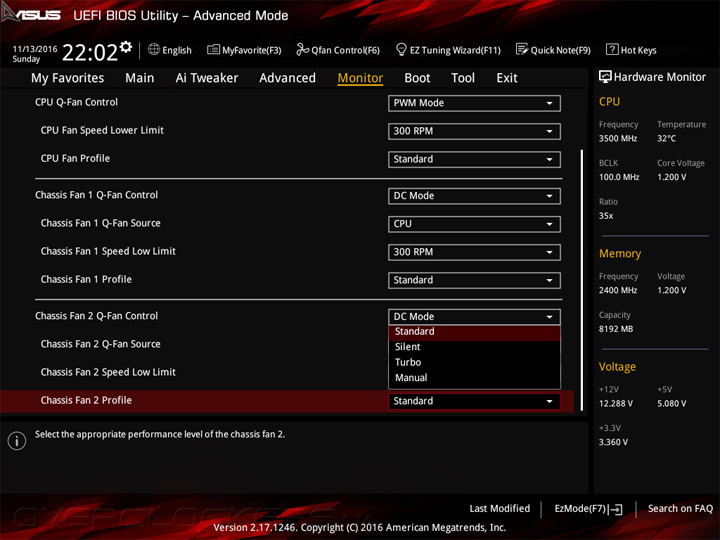Click the 8192 MB memory capacity value
The image size is (720, 540).
(616, 329)
